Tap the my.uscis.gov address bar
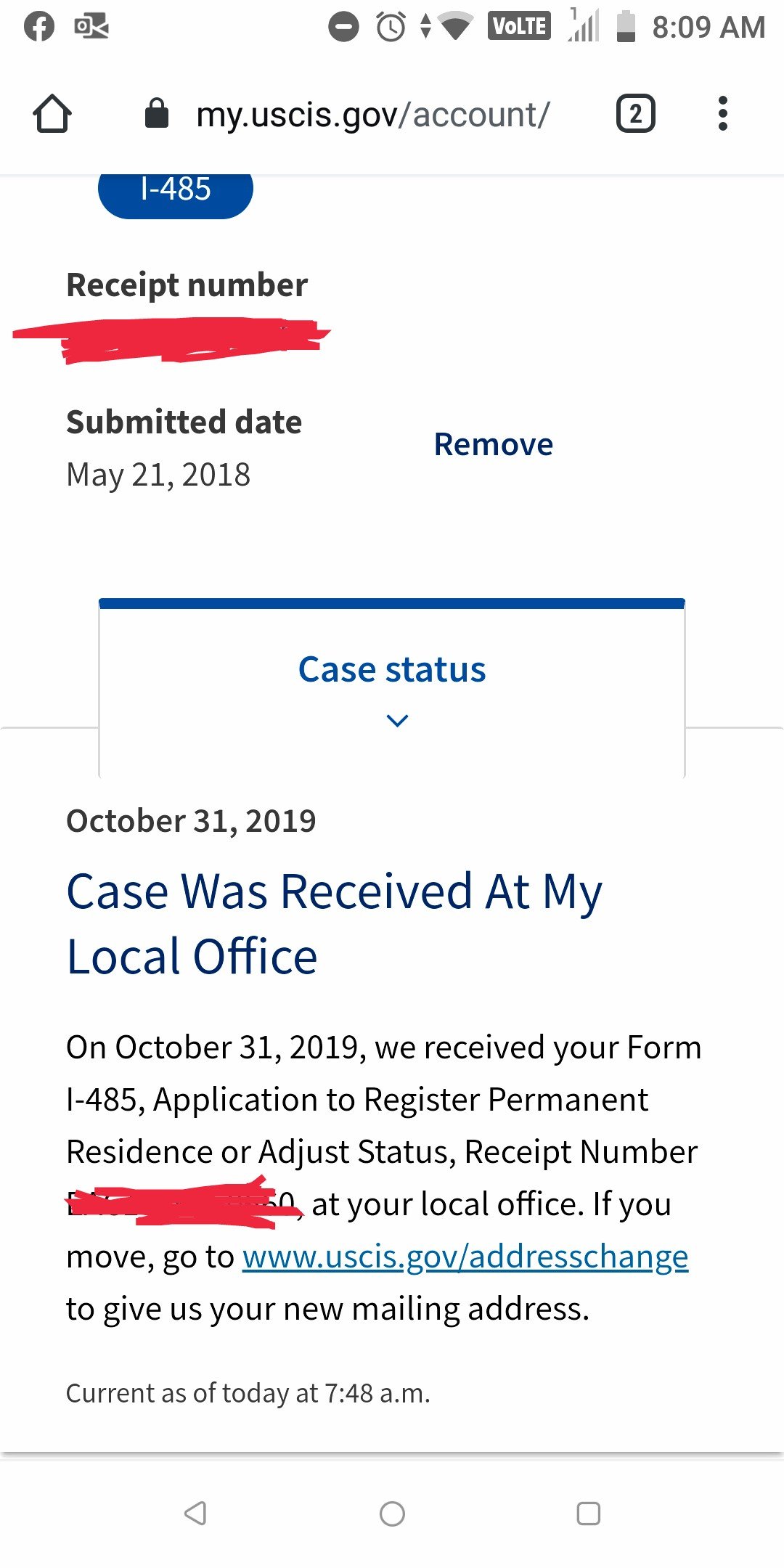The width and height of the screenshot is (784, 1568). 372,114
